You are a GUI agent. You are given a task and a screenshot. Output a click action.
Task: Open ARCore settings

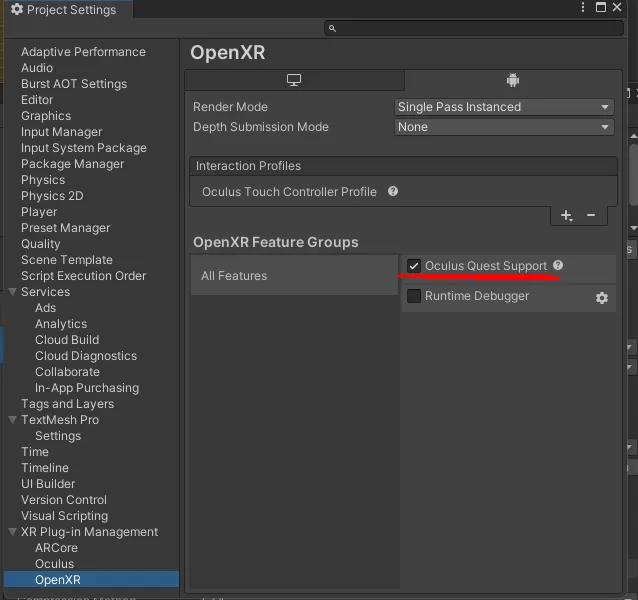click(x=57, y=548)
